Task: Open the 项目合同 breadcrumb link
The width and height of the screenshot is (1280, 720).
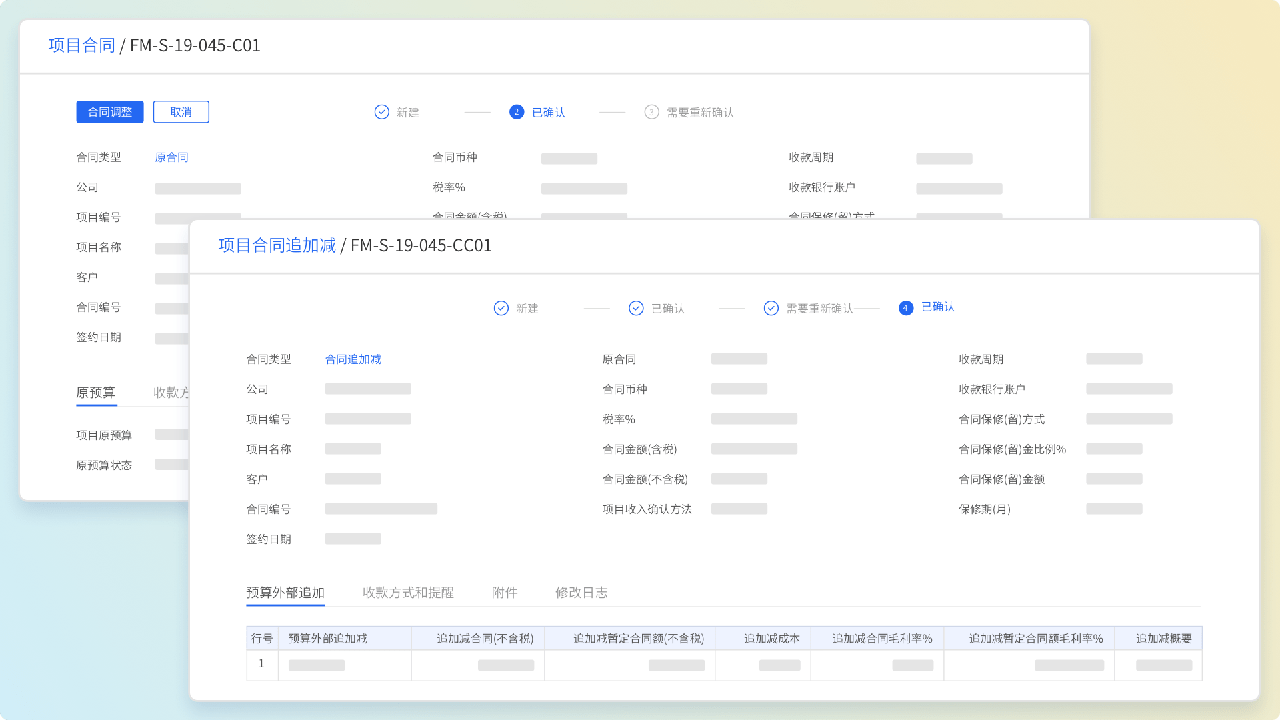Action: (82, 46)
